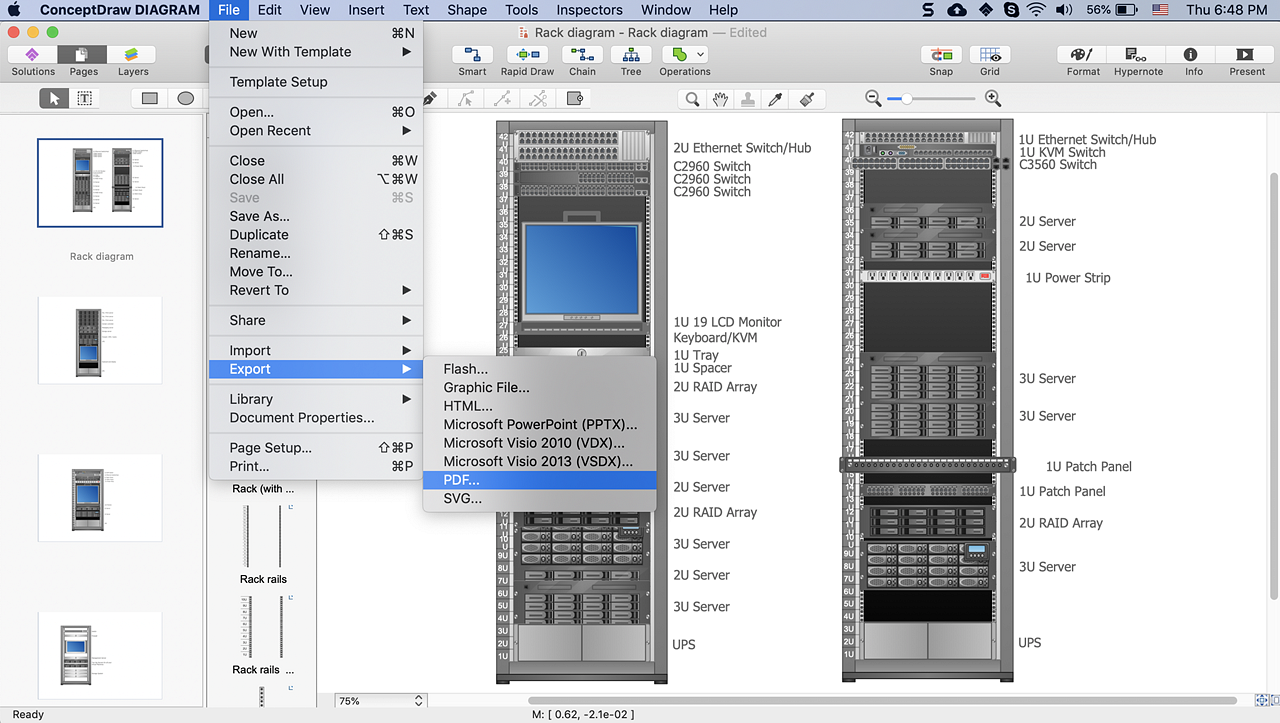Activate the Chain connector mode
The width and height of the screenshot is (1280, 723).
click(x=582, y=60)
